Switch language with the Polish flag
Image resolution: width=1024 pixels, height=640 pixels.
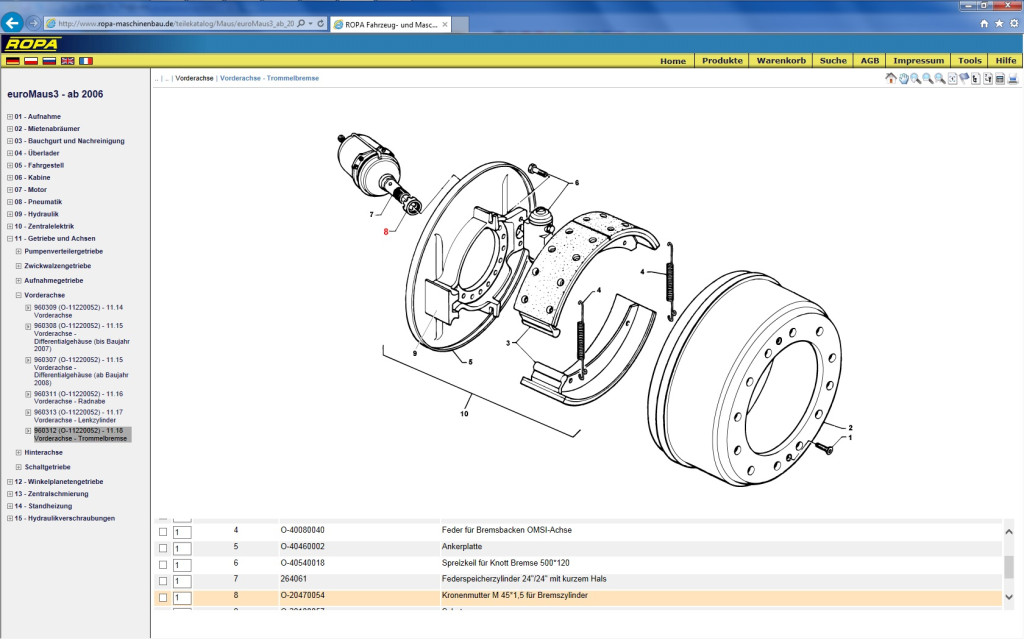coord(31,61)
